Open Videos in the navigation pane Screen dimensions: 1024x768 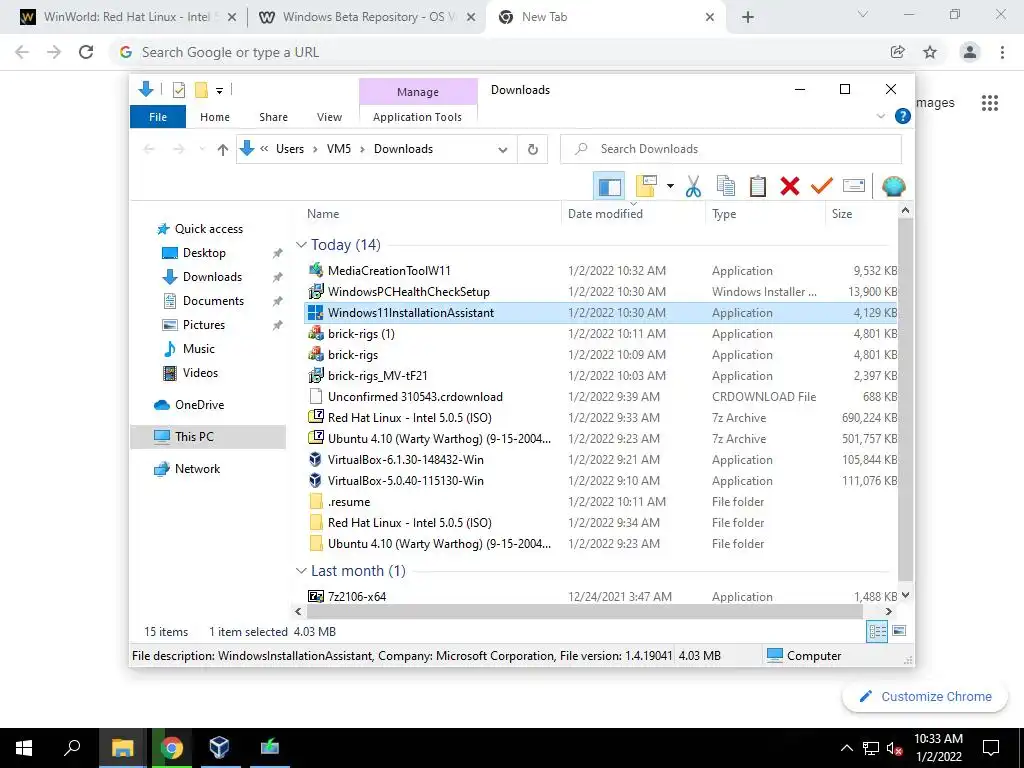[200, 373]
